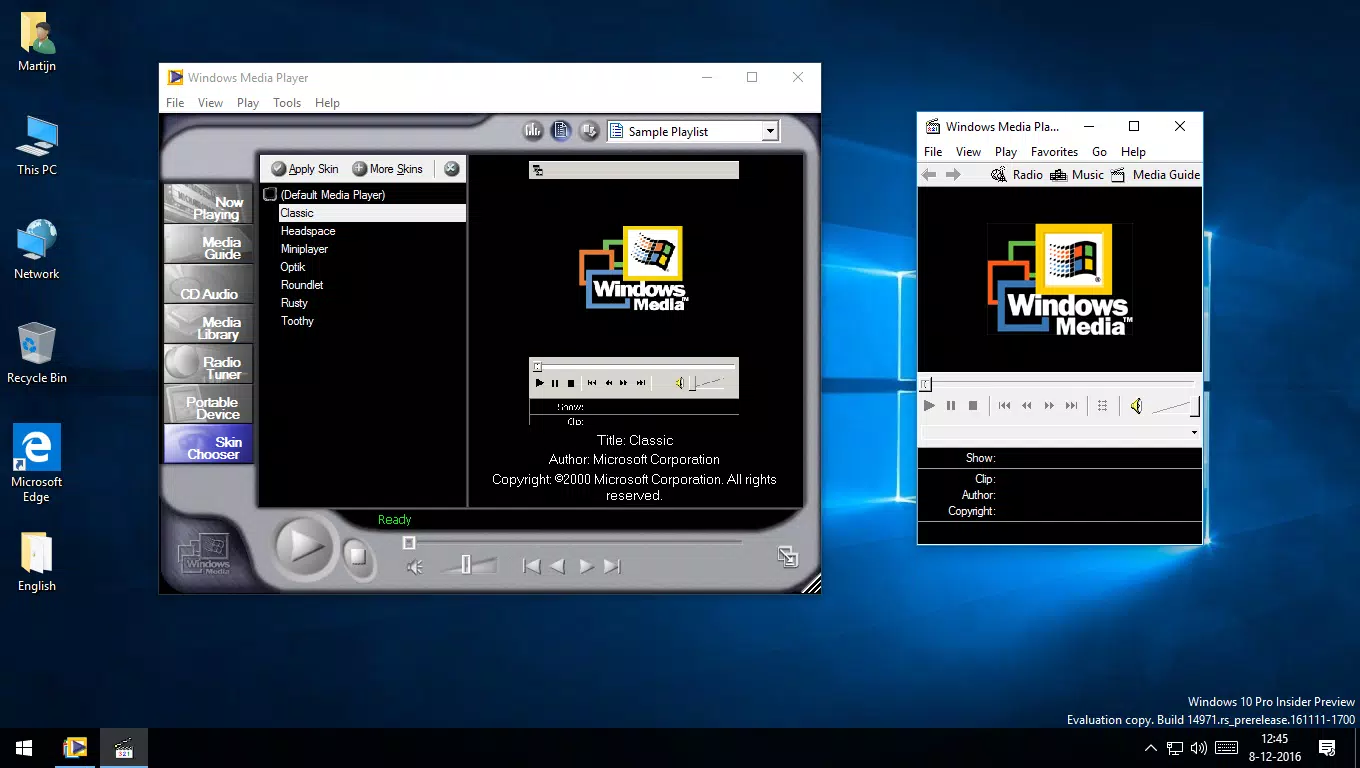Skip forward in the classic player

[x=1072, y=406]
